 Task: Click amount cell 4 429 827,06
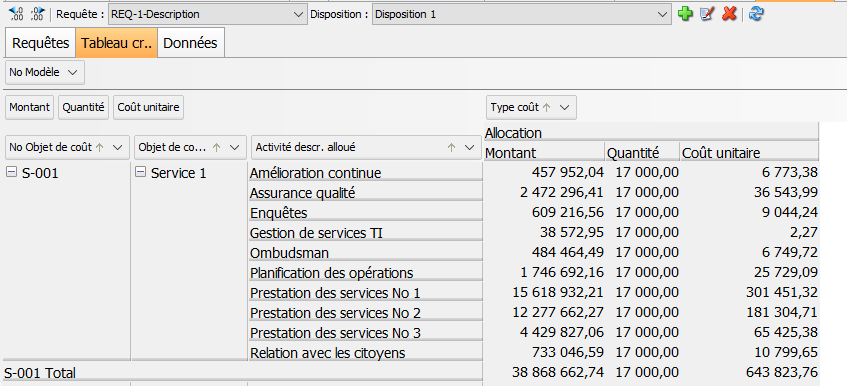pyautogui.click(x=544, y=332)
